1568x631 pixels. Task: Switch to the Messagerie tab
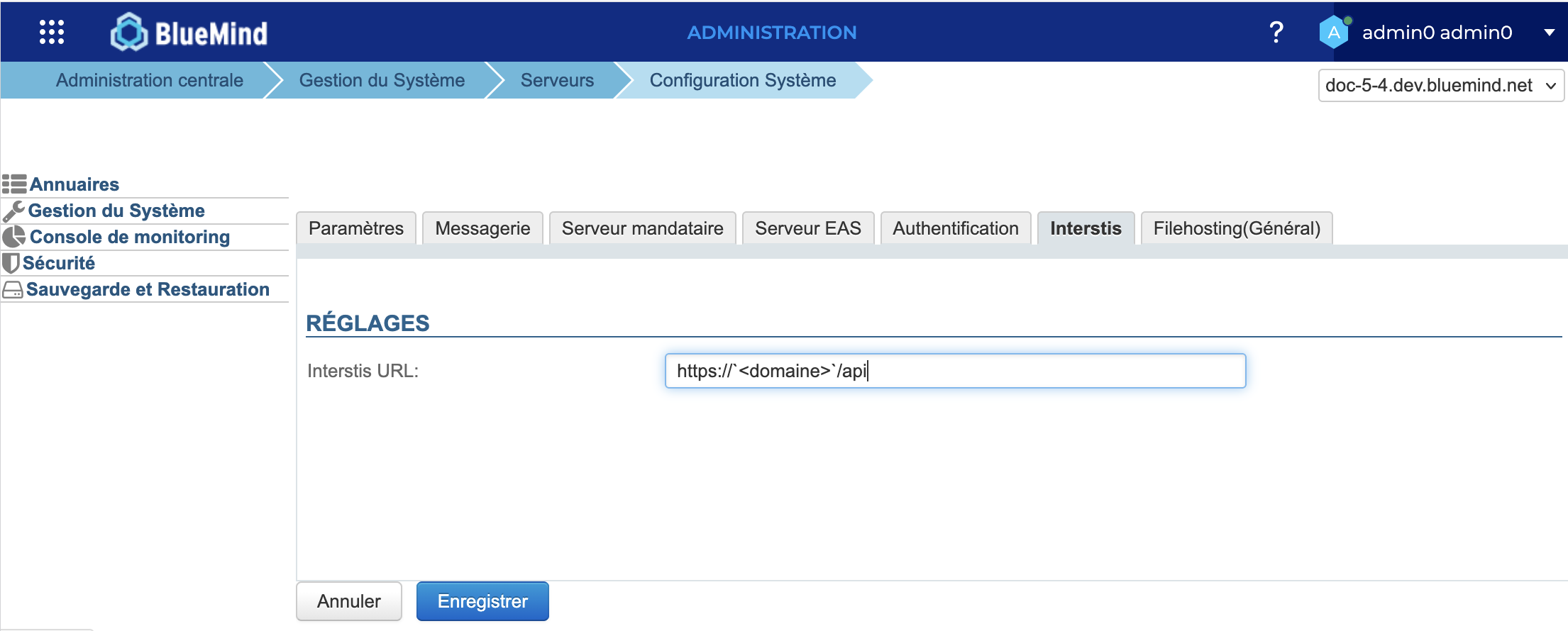pos(482,228)
